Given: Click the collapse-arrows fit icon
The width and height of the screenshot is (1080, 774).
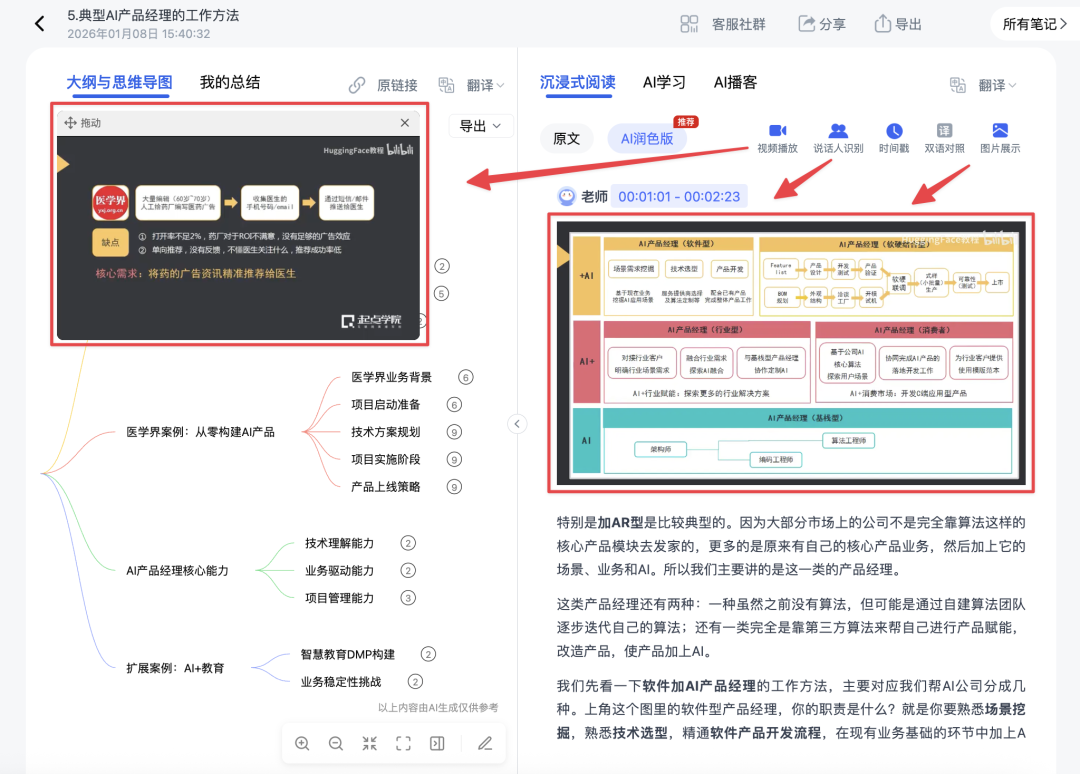Looking at the screenshot, I should 370,744.
